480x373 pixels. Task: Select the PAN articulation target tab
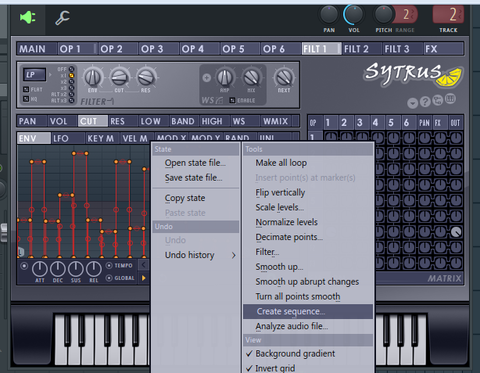point(32,121)
